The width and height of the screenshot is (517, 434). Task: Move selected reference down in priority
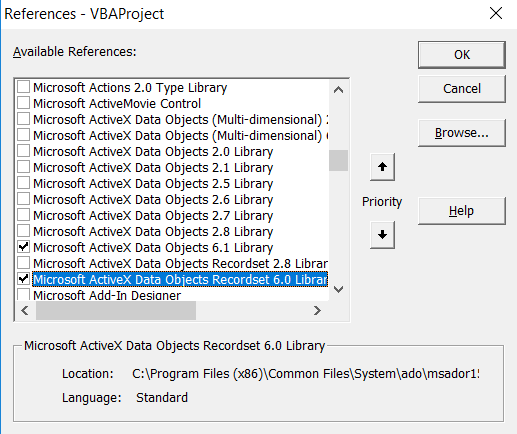pos(382,235)
